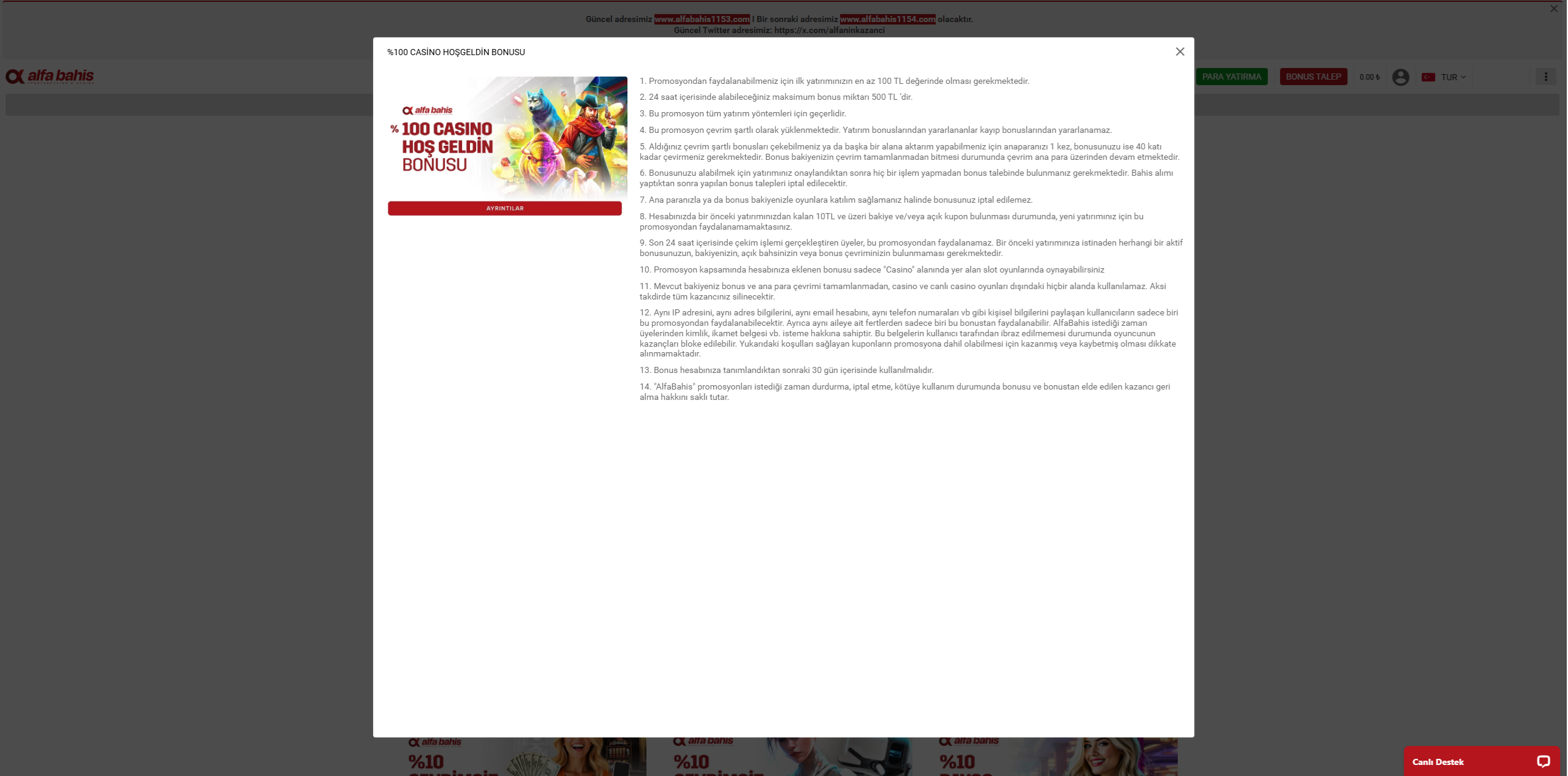This screenshot has width=1568, height=776.
Task: Click rule 2 about maximum 500 TL bonus
Action: 776,97
